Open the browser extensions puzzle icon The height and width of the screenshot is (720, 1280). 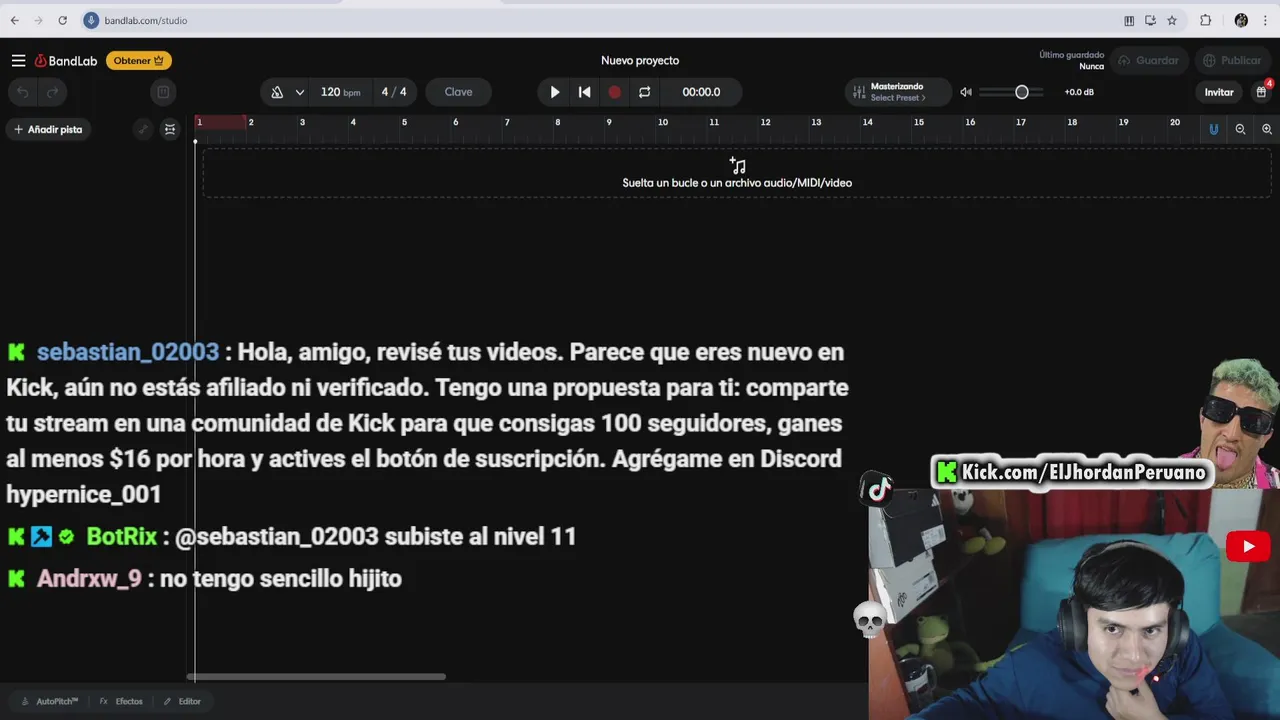[1205, 20]
